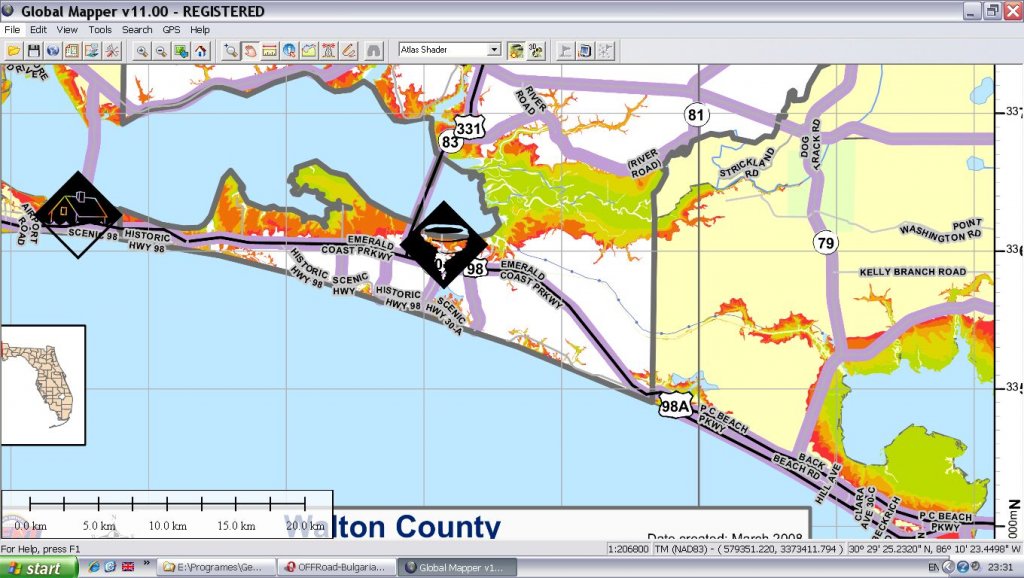This screenshot has width=1024, height=578.
Task: Select the pan hand grab tool
Action: (x=250, y=50)
